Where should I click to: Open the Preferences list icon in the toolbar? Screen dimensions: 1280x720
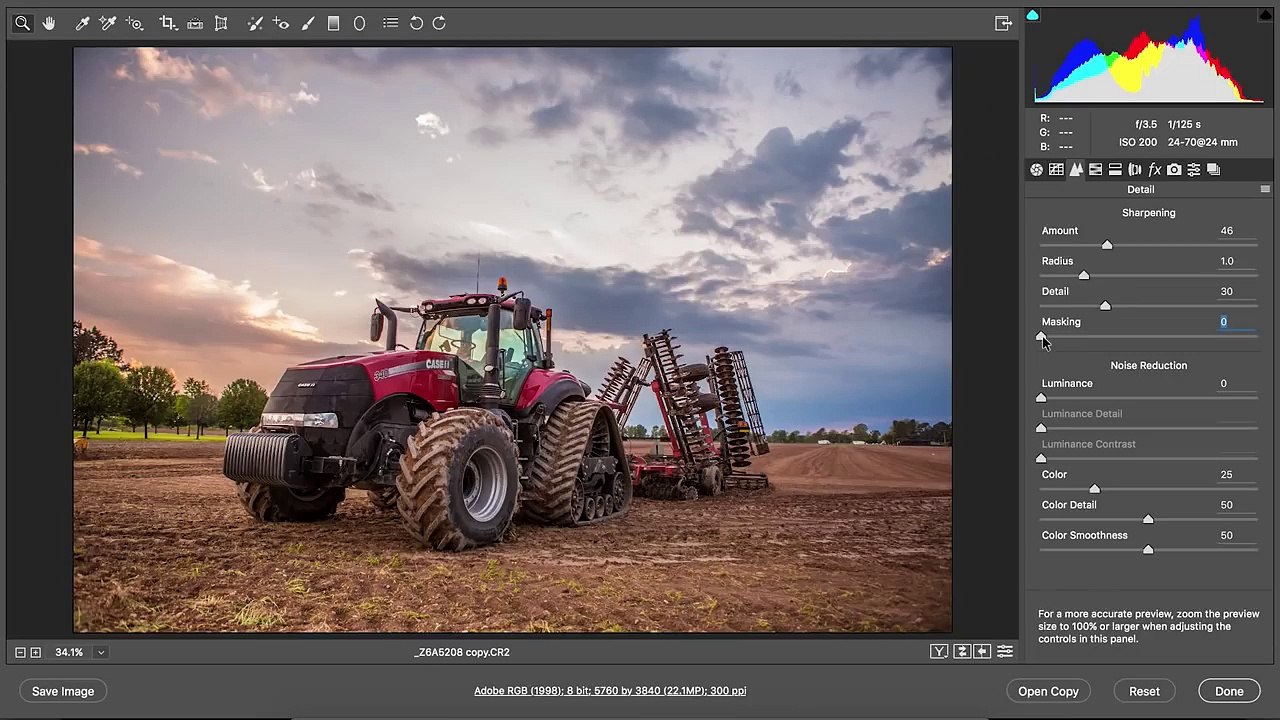390,23
